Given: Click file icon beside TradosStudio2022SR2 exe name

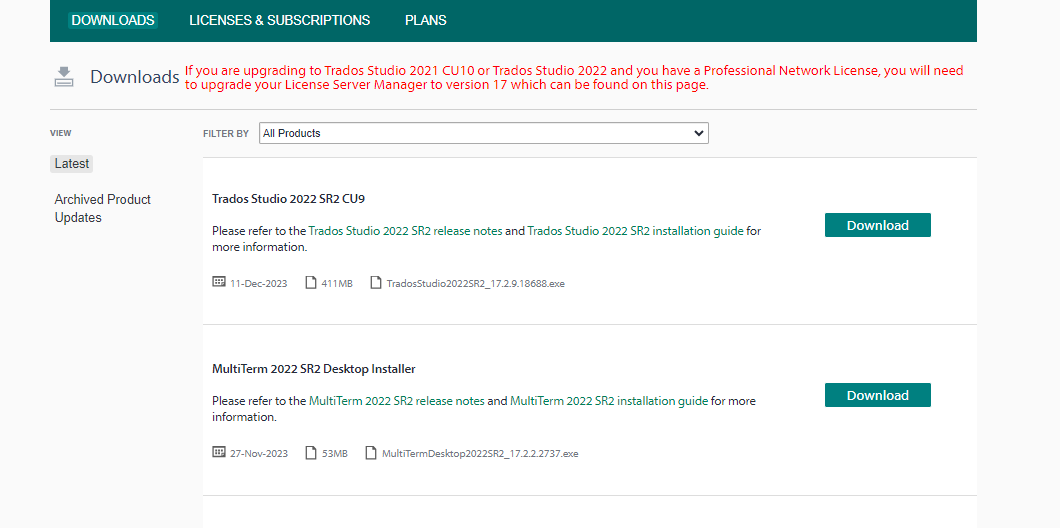Looking at the screenshot, I should [377, 283].
